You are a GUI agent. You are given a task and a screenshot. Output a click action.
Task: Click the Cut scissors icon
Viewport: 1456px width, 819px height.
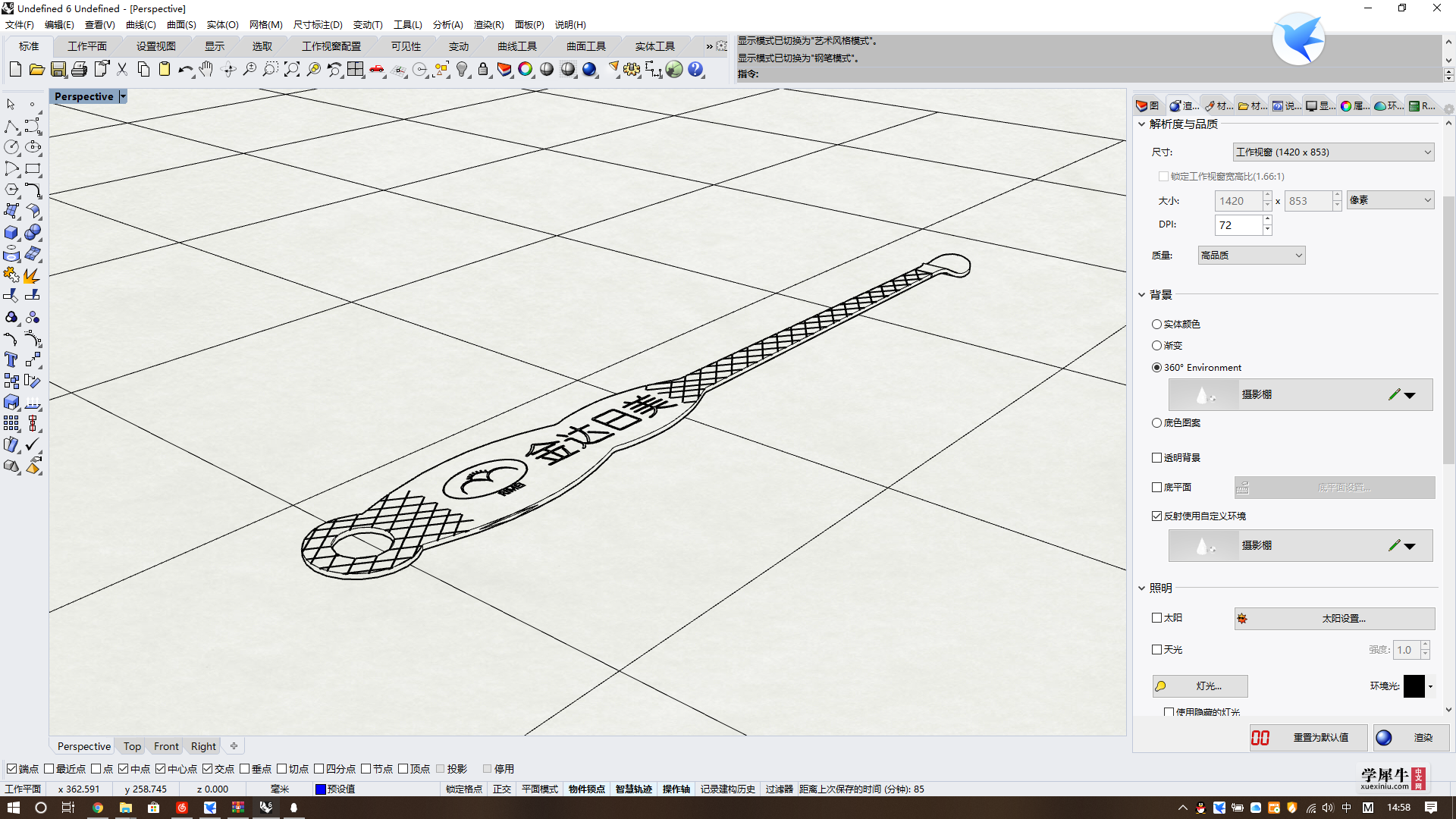121,70
